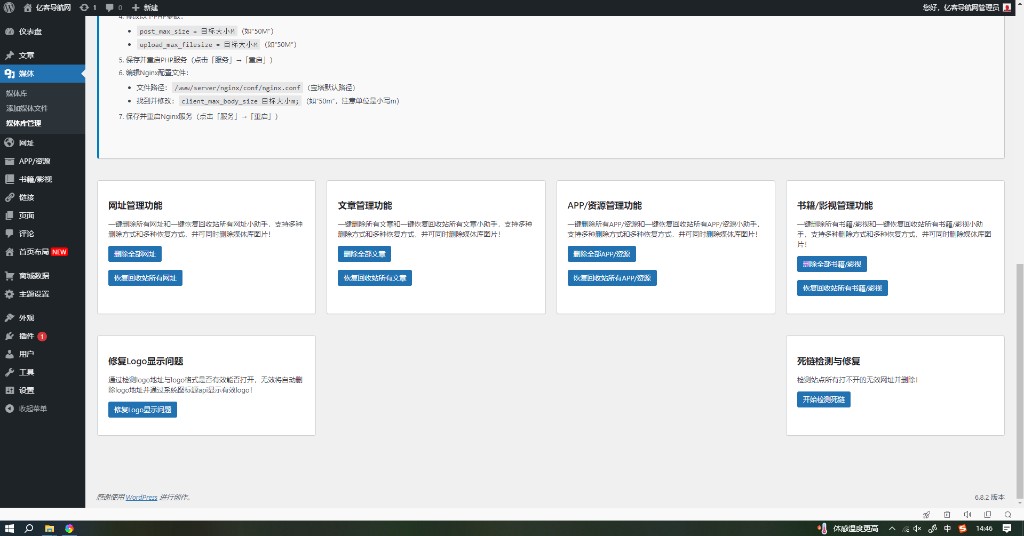Open the 用户 users menu
The width and height of the screenshot is (1024, 536).
click(26, 354)
